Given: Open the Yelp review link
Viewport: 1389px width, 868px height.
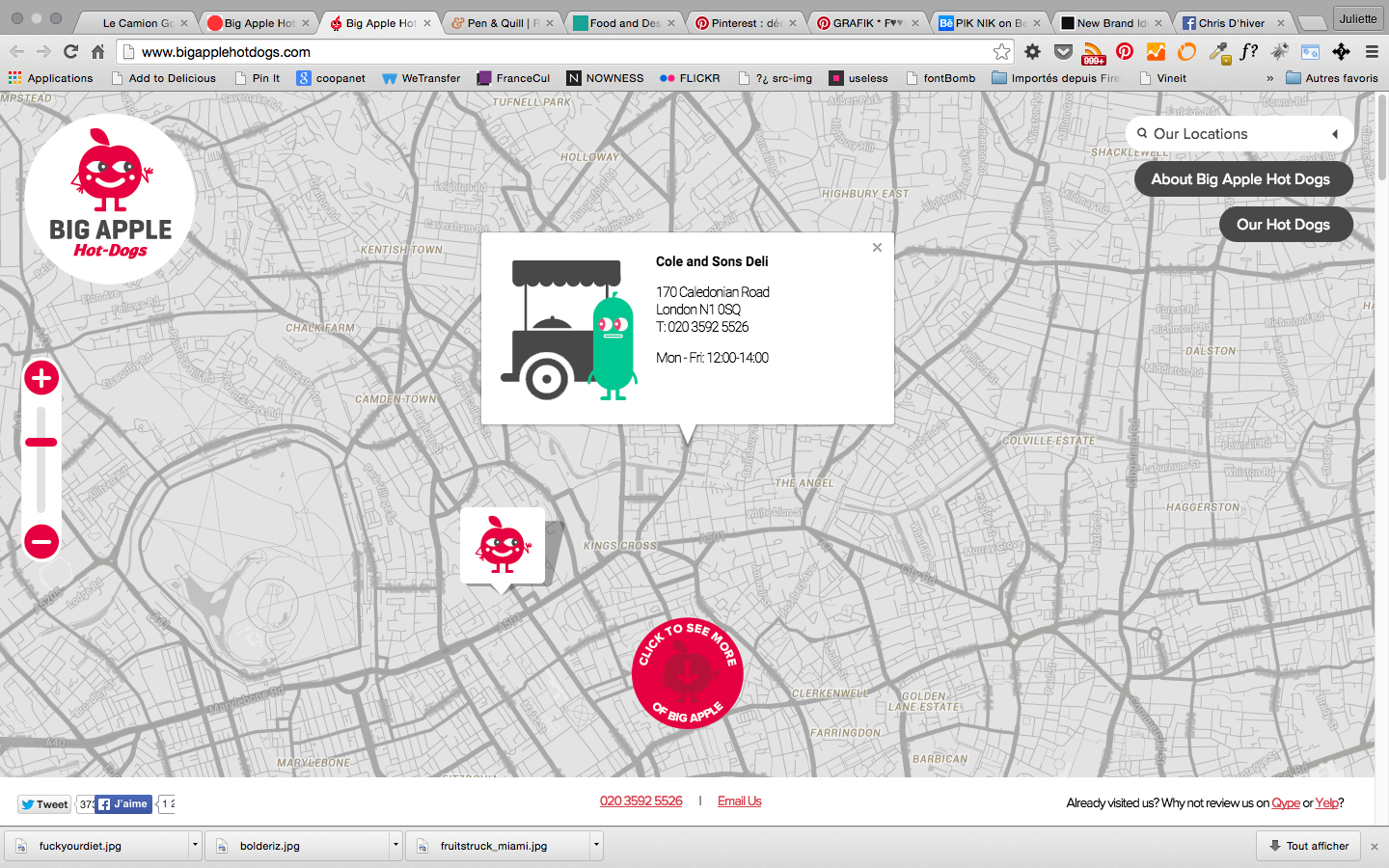Looking at the screenshot, I should click(x=1326, y=802).
